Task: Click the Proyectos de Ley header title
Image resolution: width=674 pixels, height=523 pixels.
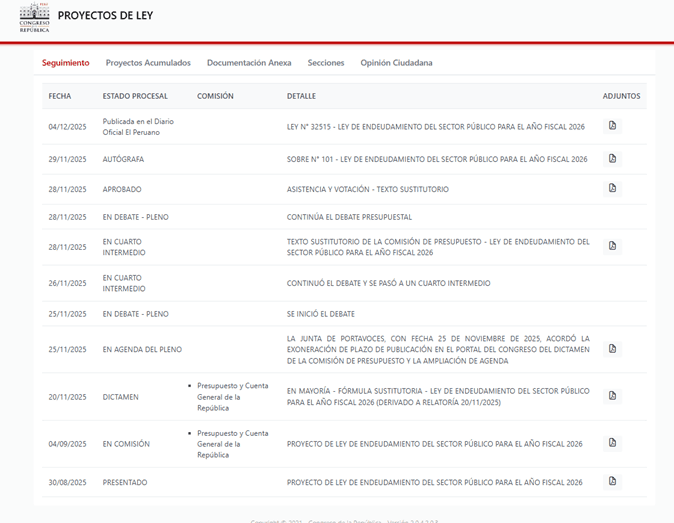Action: click(105, 16)
